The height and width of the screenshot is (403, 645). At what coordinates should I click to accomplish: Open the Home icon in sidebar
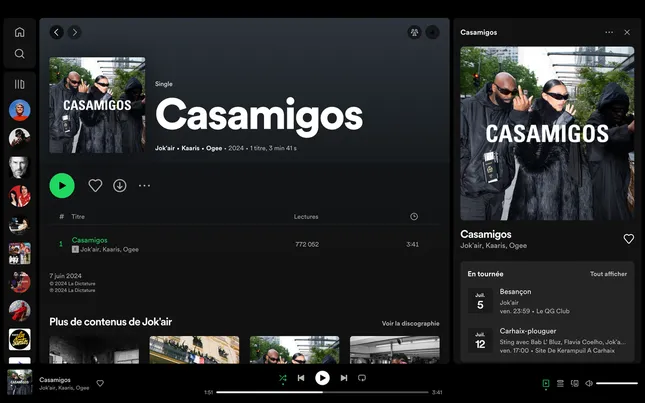pos(19,32)
